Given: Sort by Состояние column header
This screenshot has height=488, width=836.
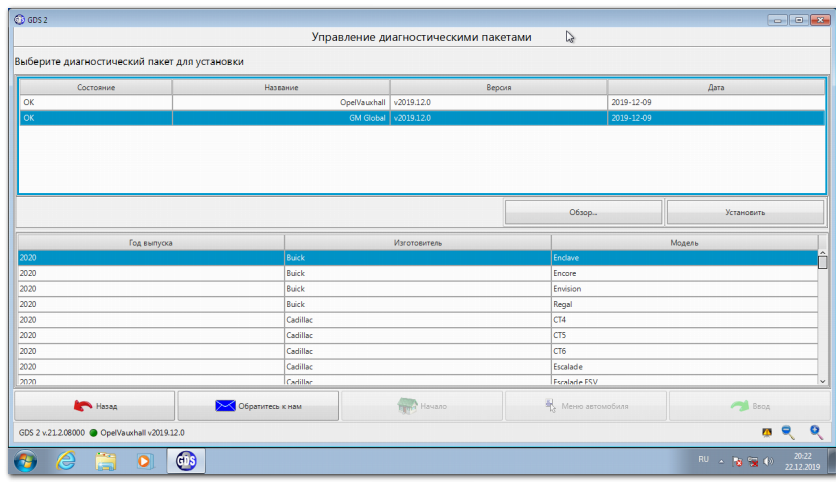Looking at the screenshot, I should (x=96, y=87).
